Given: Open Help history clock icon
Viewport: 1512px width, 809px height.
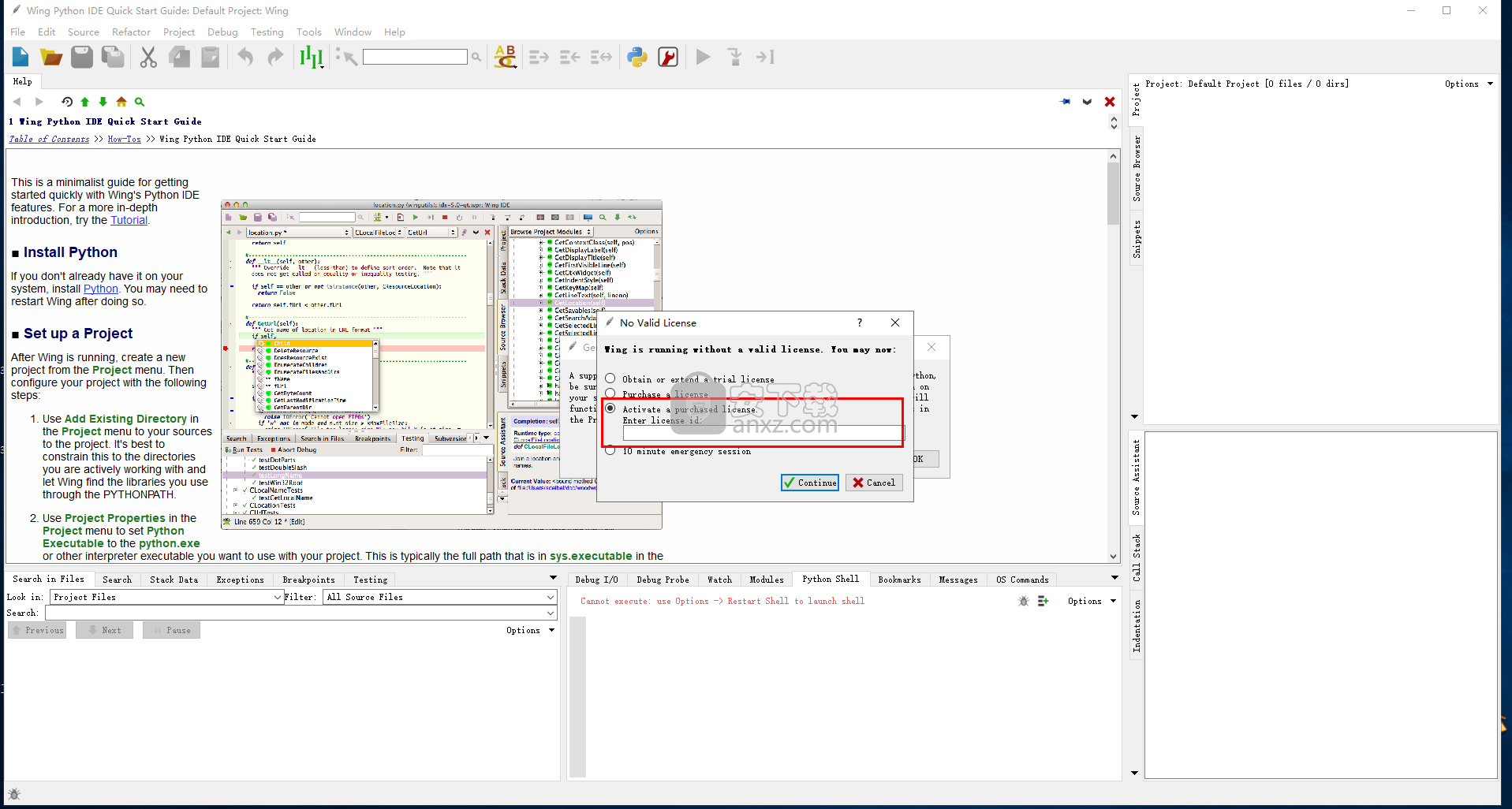Looking at the screenshot, I should 67,102.
